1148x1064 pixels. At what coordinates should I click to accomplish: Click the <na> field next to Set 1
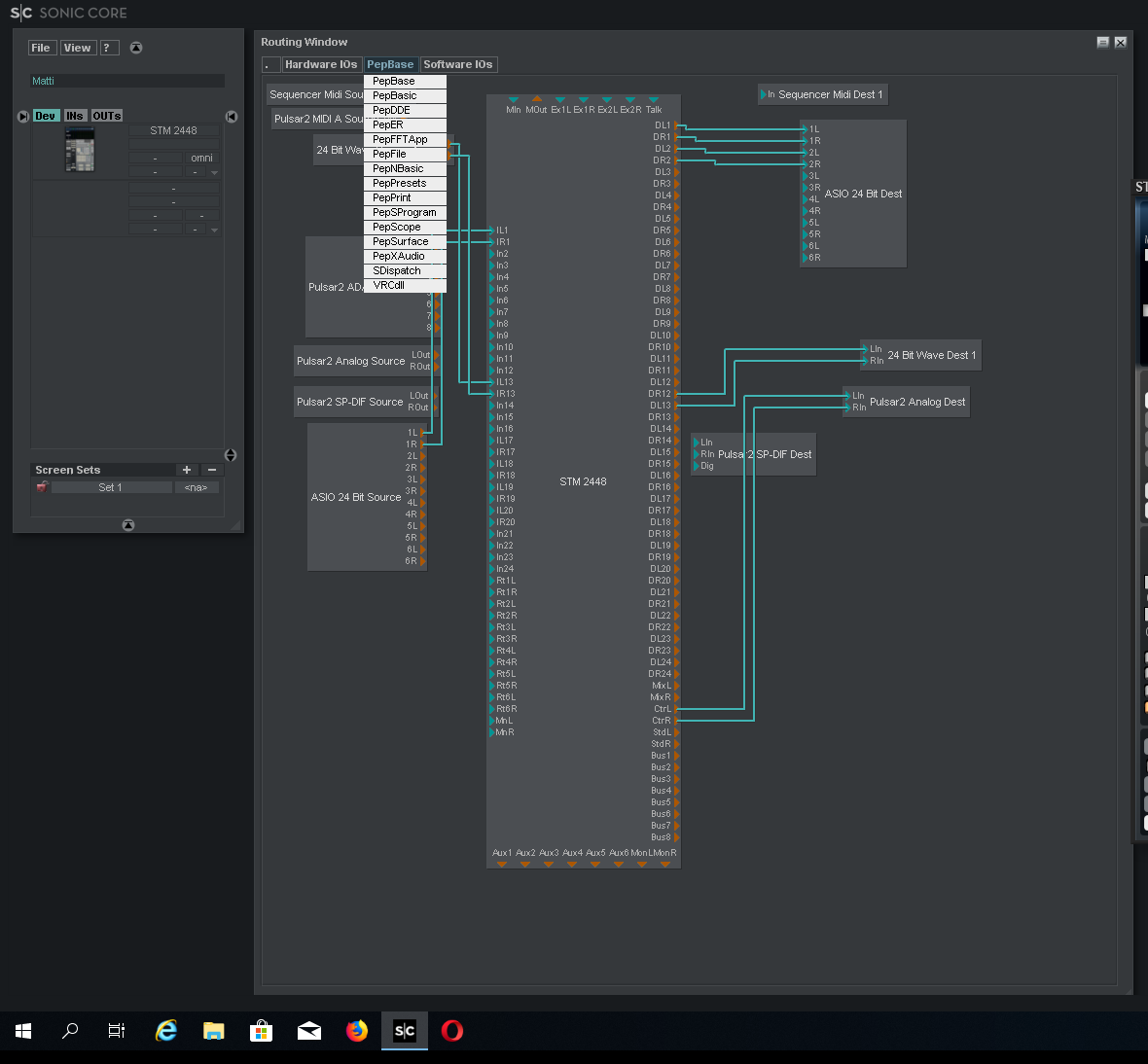click(x=197, y=487)
